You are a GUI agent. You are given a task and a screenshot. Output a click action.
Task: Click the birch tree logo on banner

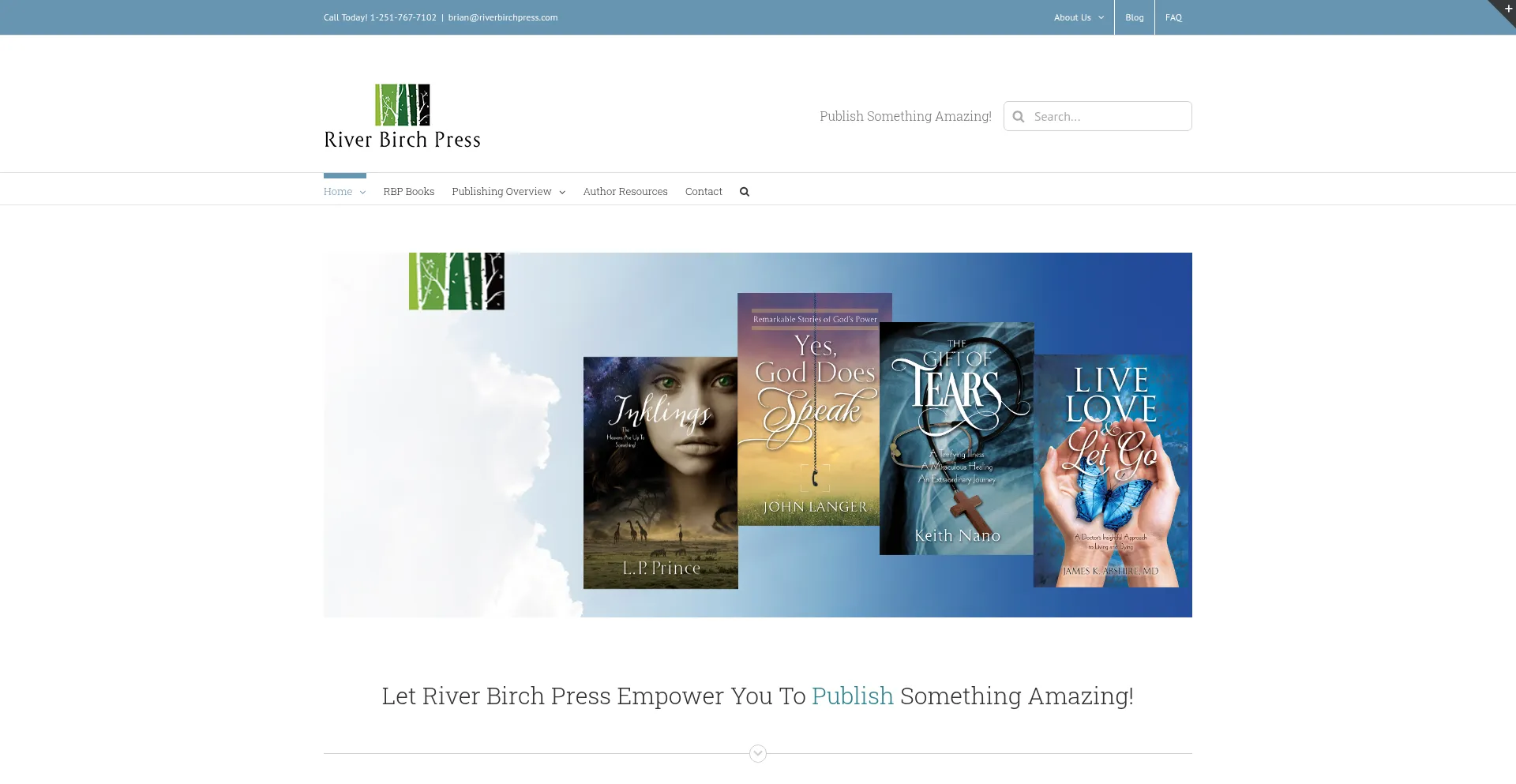pos(456,281)
